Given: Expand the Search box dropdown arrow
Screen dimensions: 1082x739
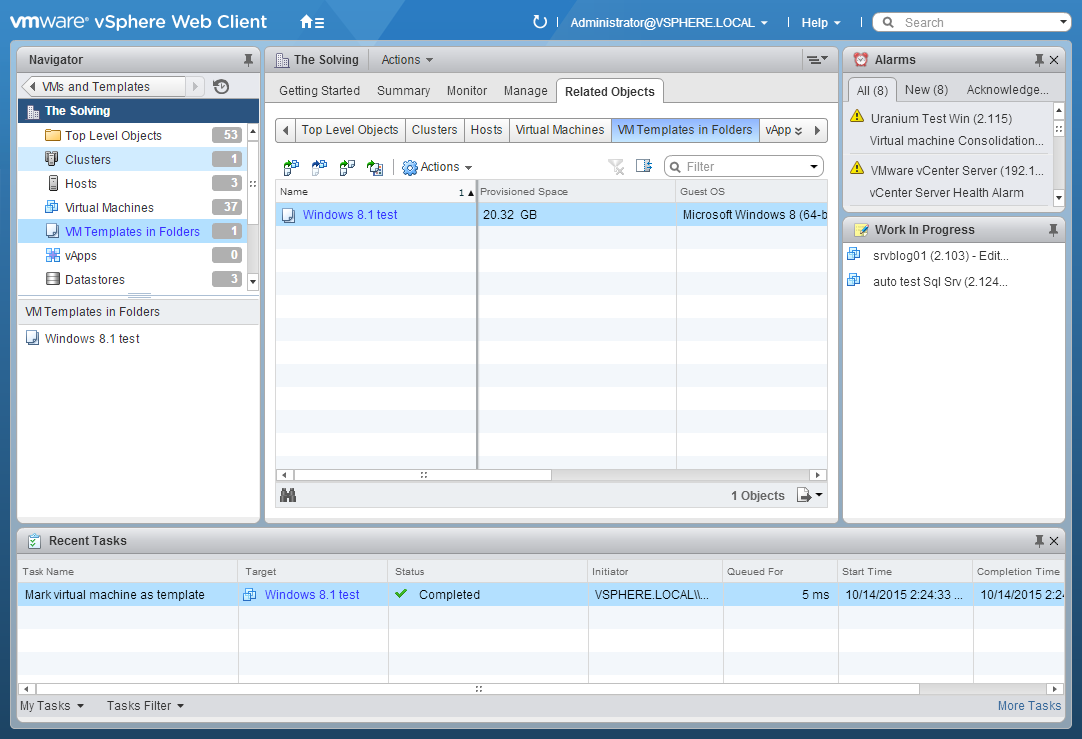Looking at the screenshot, I should [1063, 22].
